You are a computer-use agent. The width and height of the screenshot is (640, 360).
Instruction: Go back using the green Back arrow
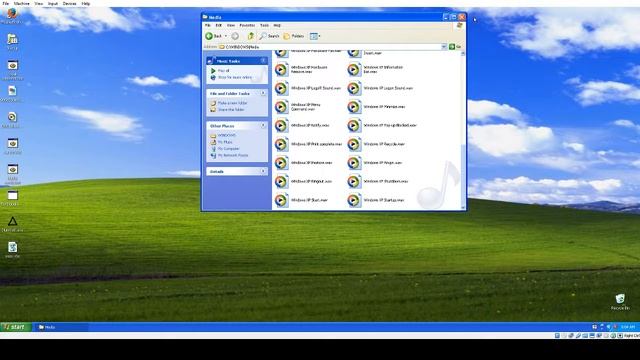(213, 36)
